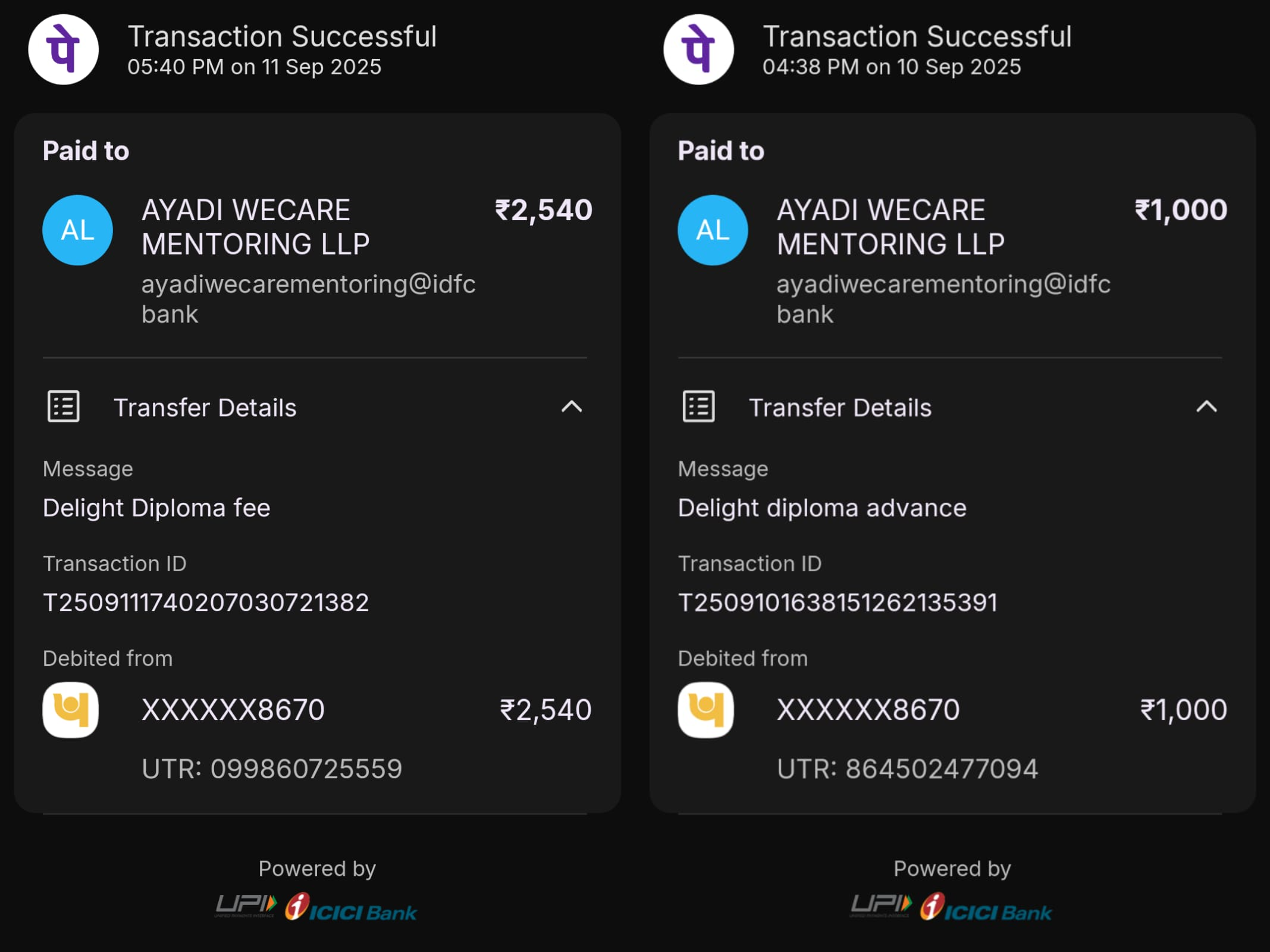The height and width of the screenshot is (952, 1270).
Task: Tap bank icon beside ₹2,540 debit
Action: (71, 710)
